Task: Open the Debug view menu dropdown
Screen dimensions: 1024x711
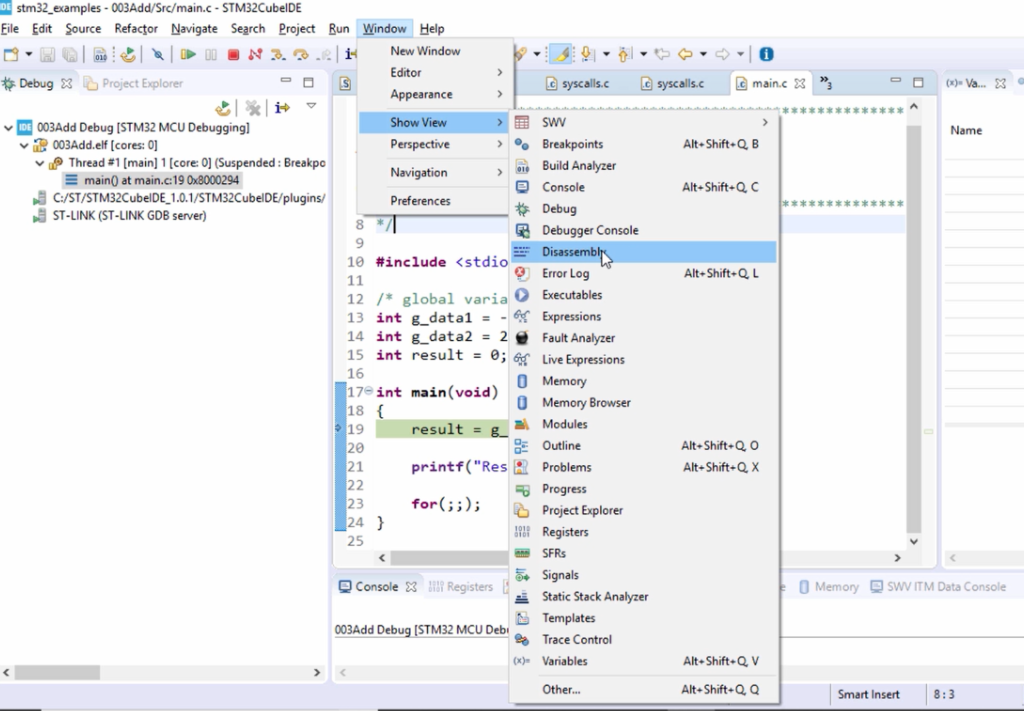Action: click(312, 106)
